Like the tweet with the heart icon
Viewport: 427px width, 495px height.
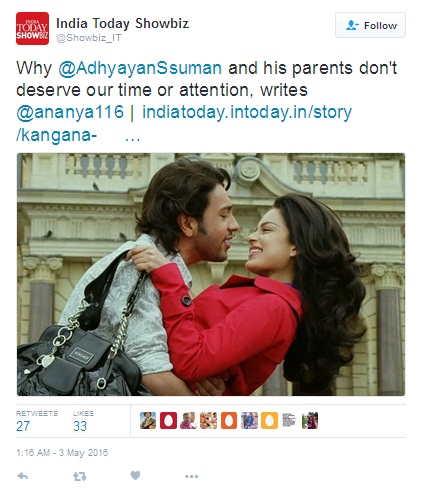pos(135,475)
